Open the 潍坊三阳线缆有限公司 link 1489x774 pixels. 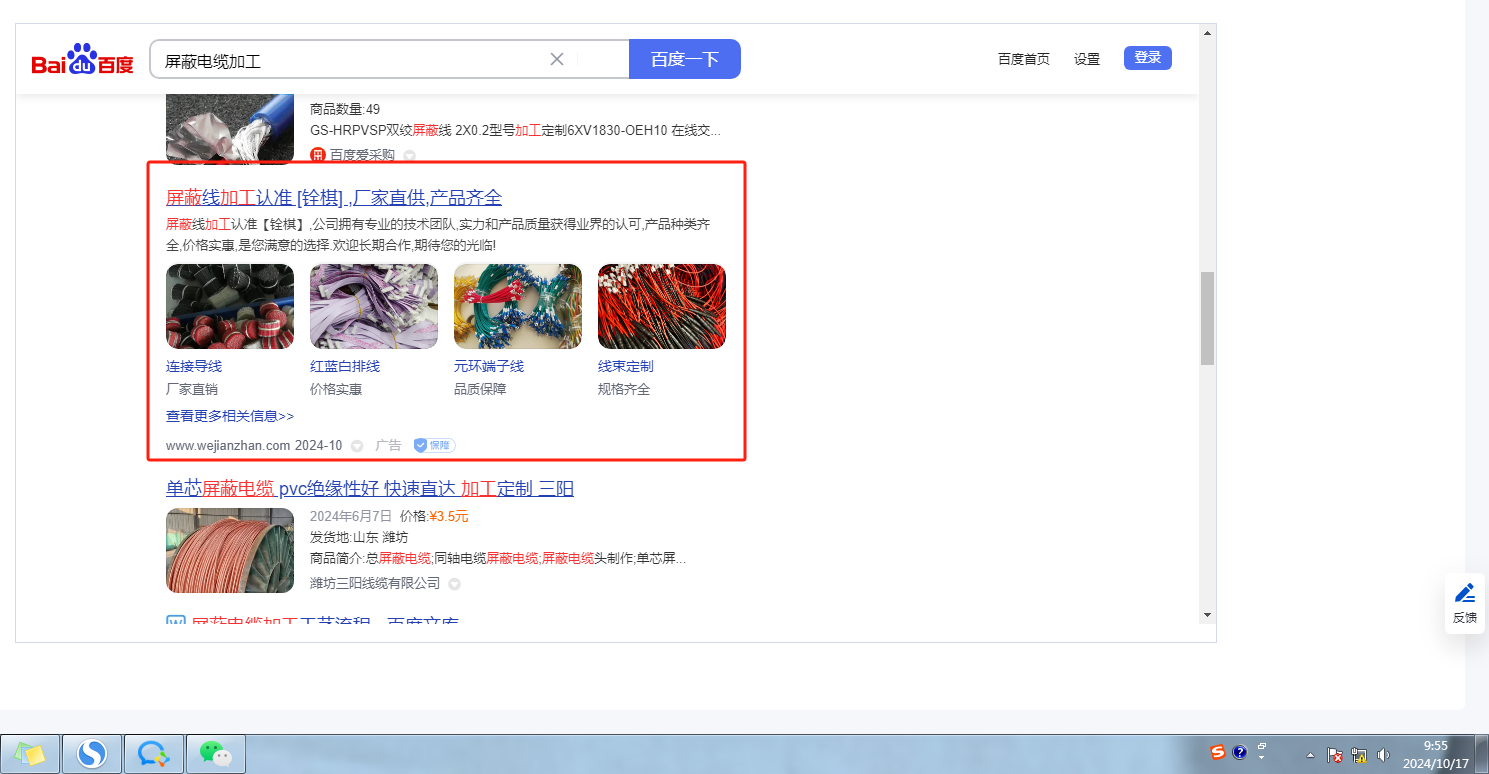pos(375,583)
